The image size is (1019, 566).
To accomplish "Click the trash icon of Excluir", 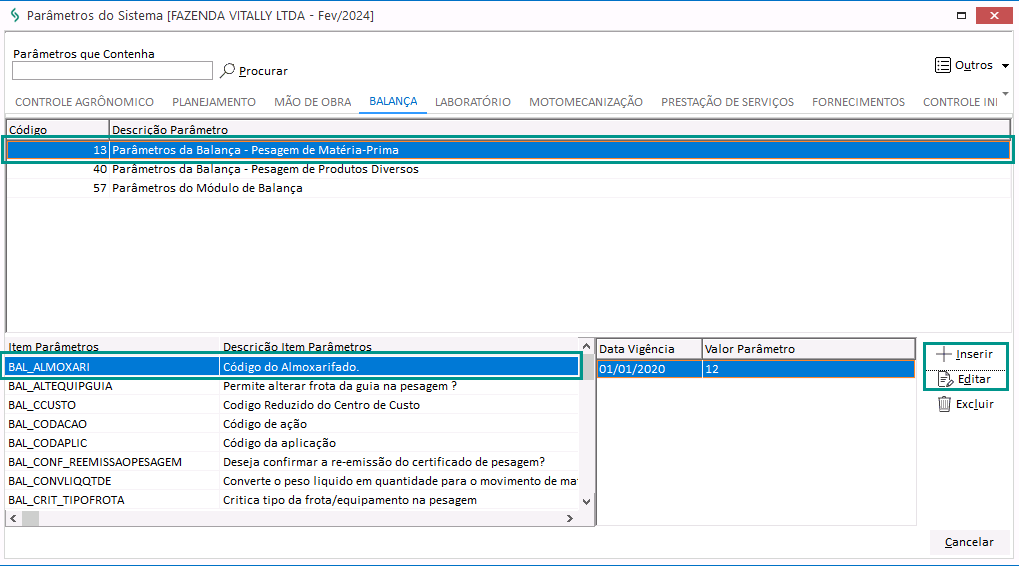I will point(944,404).
